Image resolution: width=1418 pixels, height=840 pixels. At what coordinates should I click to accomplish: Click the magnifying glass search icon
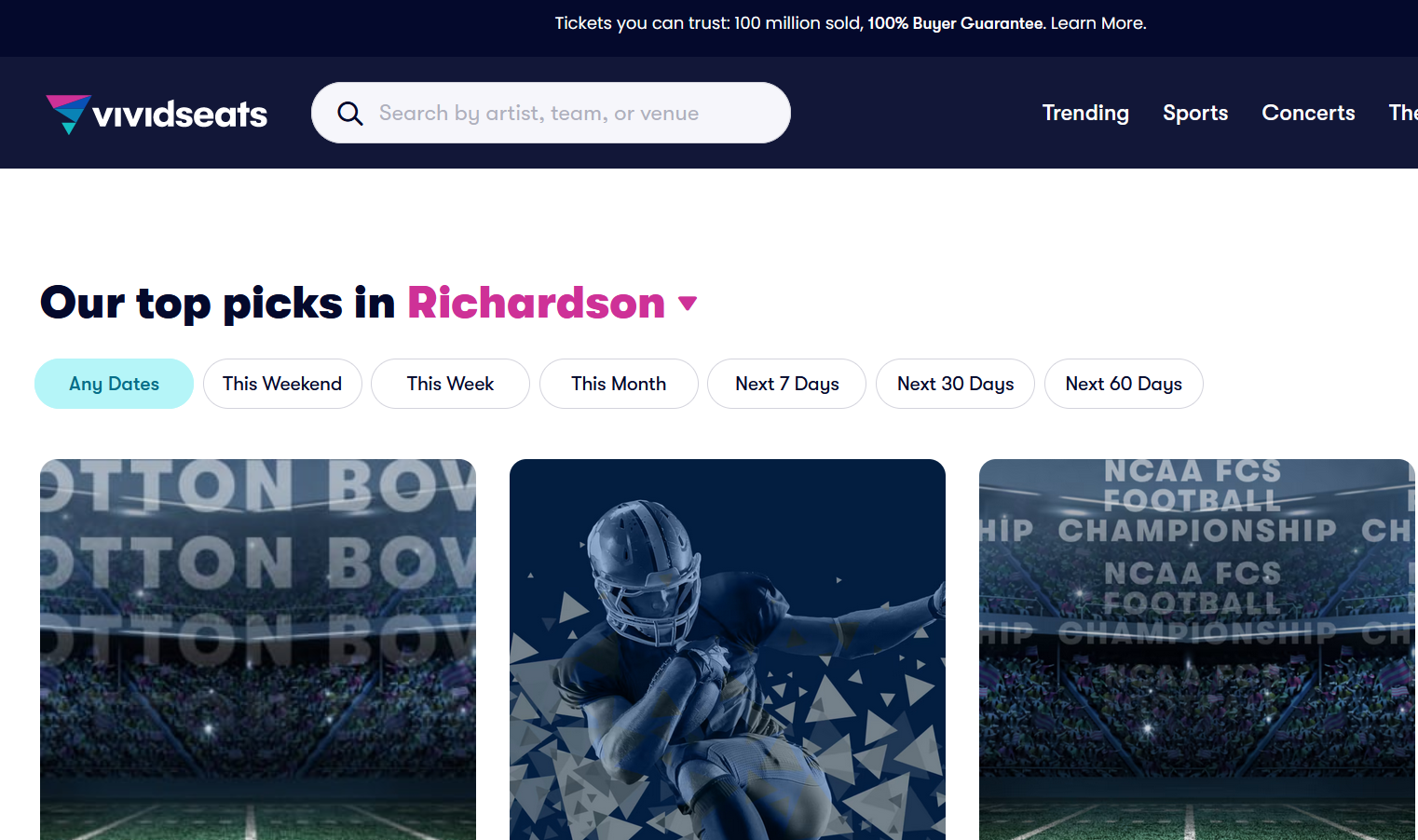click(x=350, y=114)
